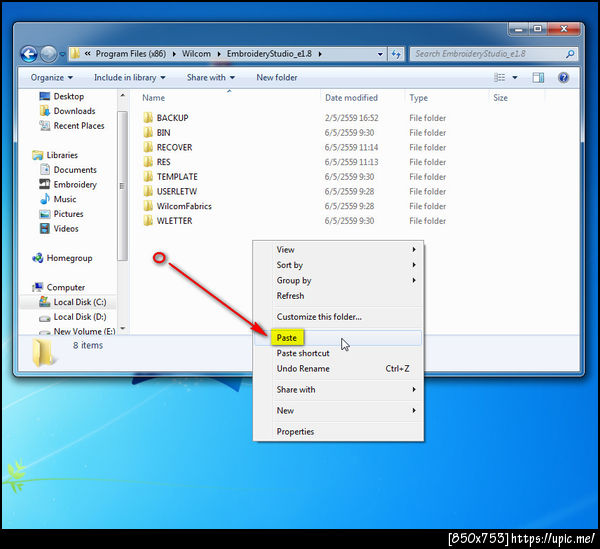Click the Forward navigation arrow button

coord(48,54)
